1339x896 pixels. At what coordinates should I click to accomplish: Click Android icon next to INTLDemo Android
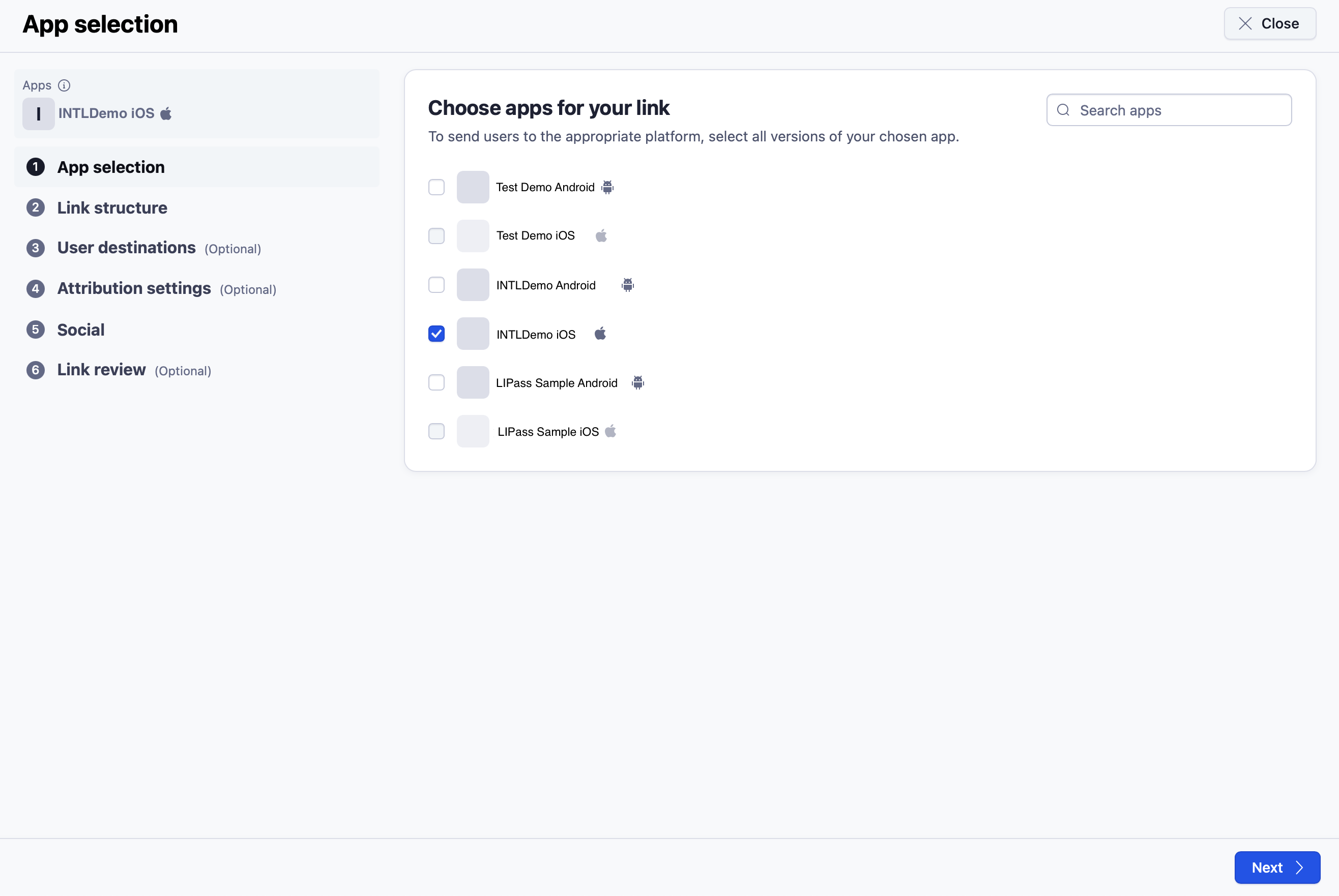coord(627,285)
